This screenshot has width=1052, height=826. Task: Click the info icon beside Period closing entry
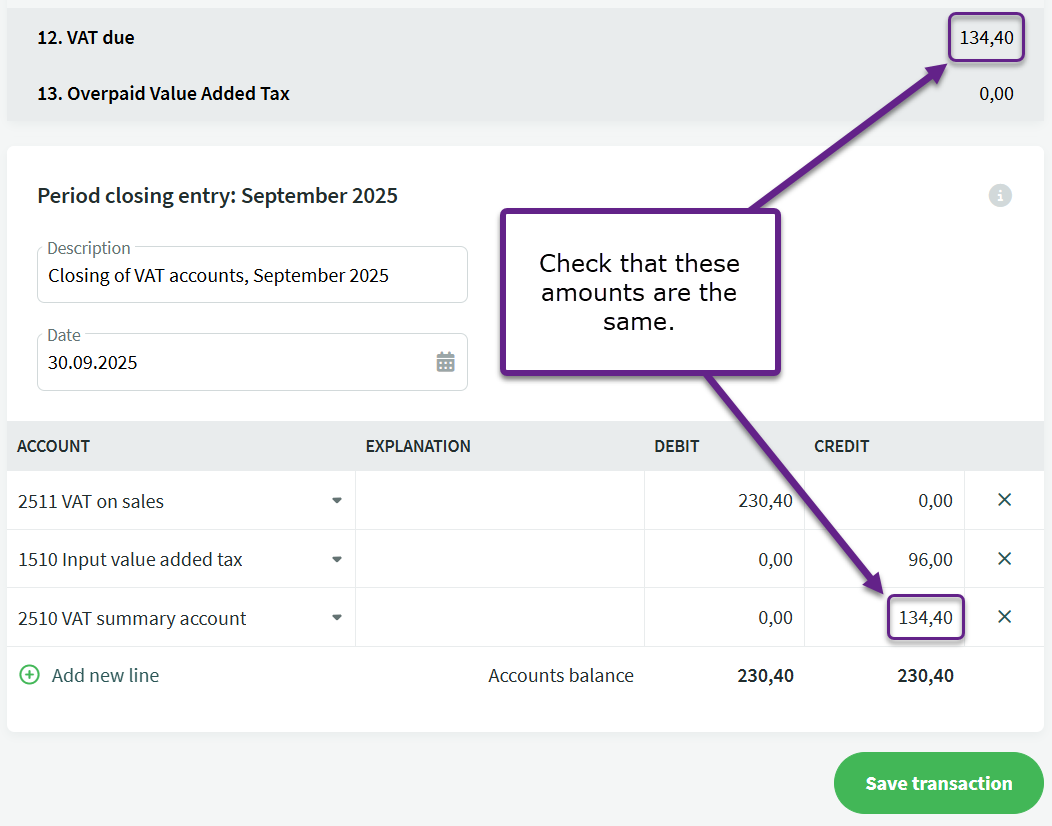(1000, 195)
